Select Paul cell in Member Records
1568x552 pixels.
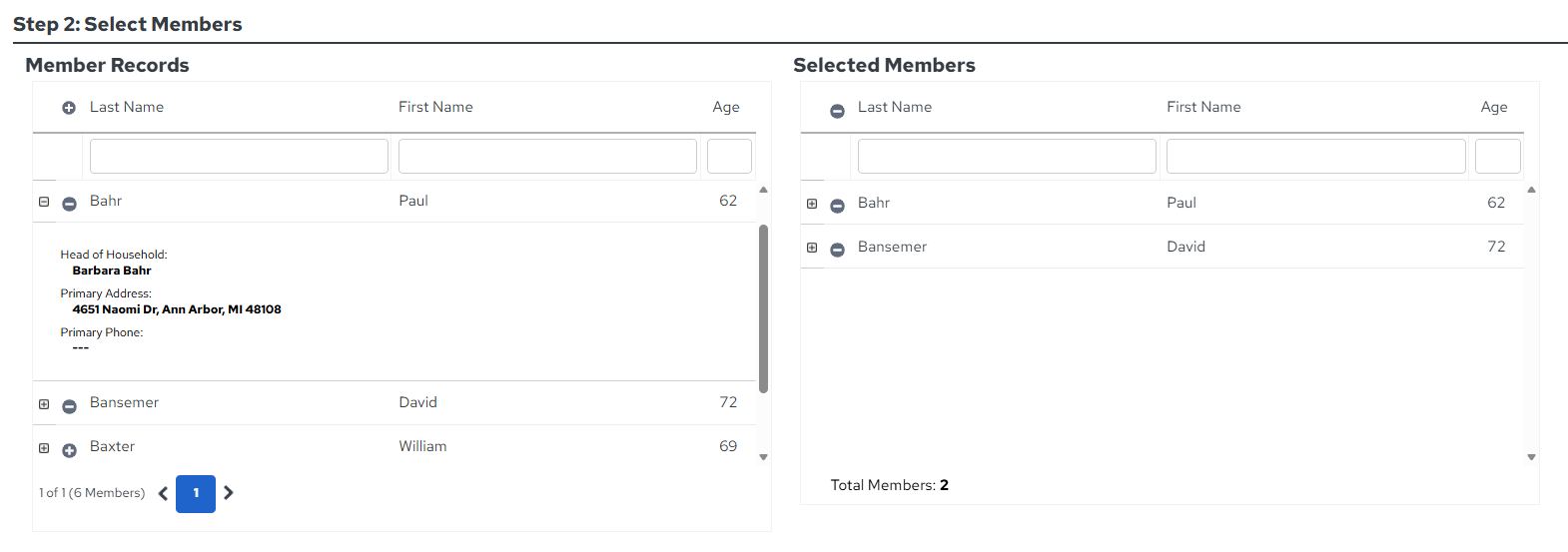click(x=413, y=201)
